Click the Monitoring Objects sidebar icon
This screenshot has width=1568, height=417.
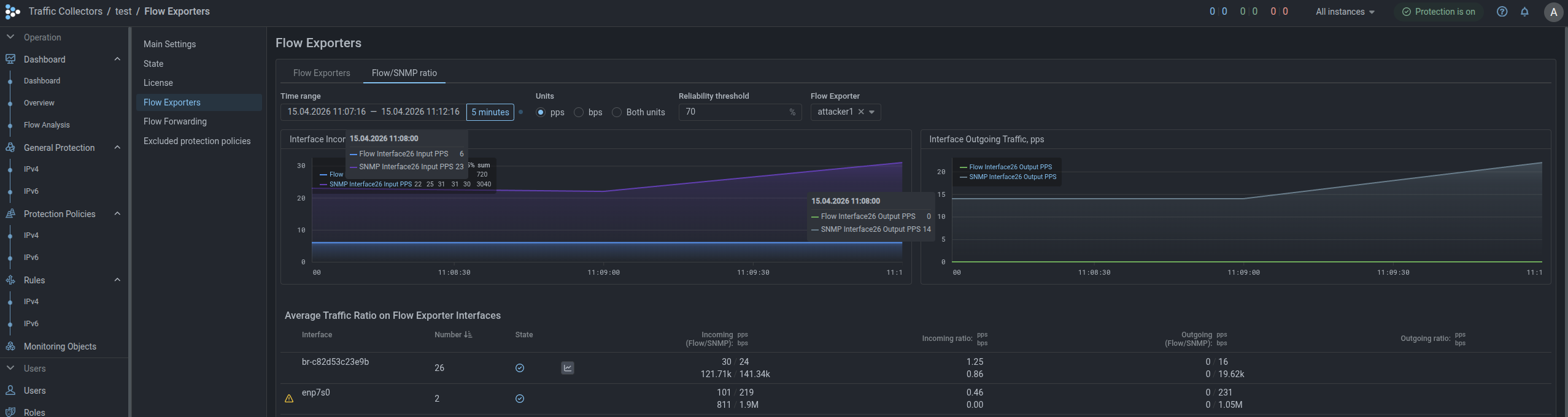point(10,346)
